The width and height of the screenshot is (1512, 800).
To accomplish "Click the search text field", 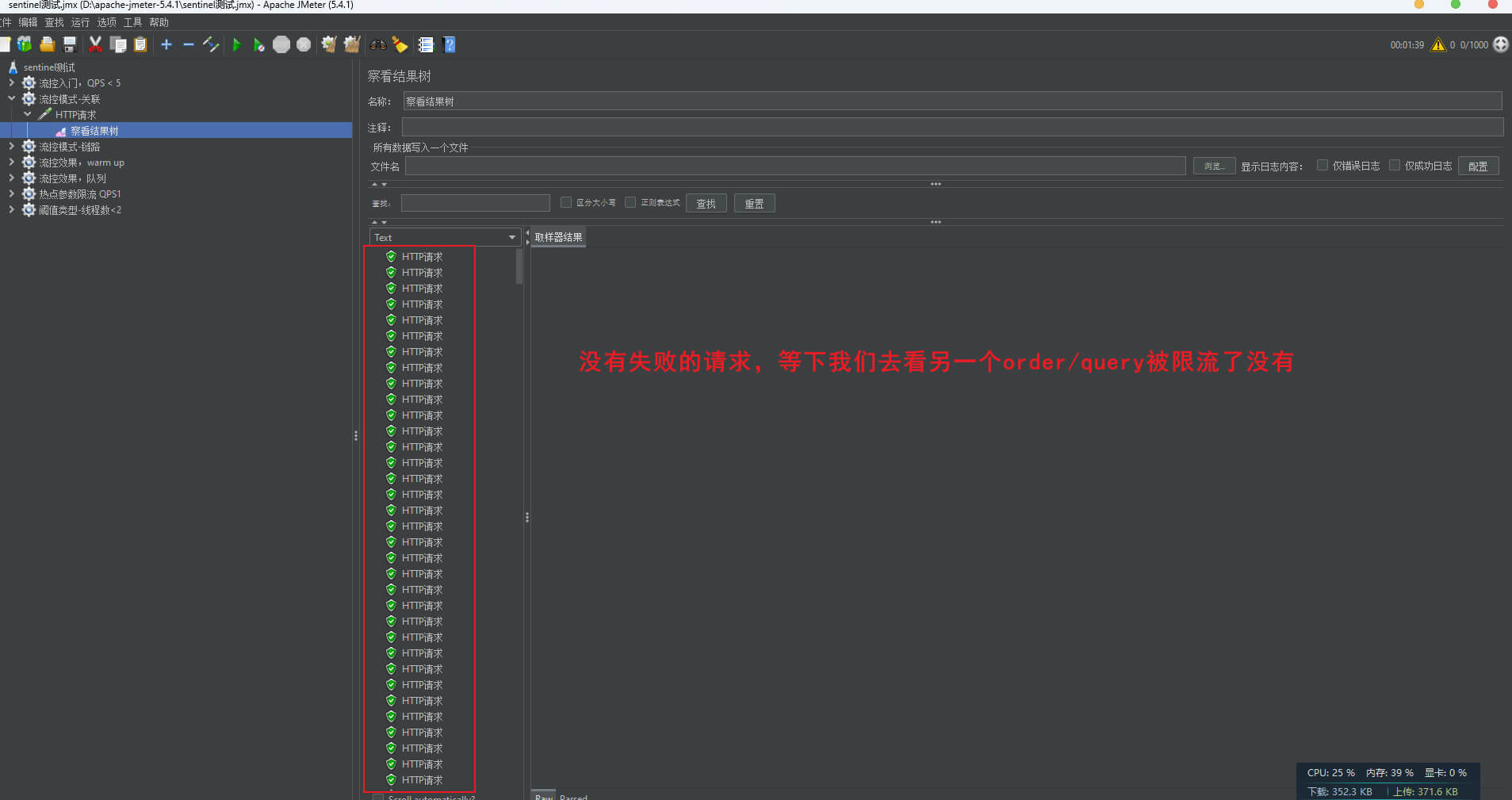I will pos(475,203).
